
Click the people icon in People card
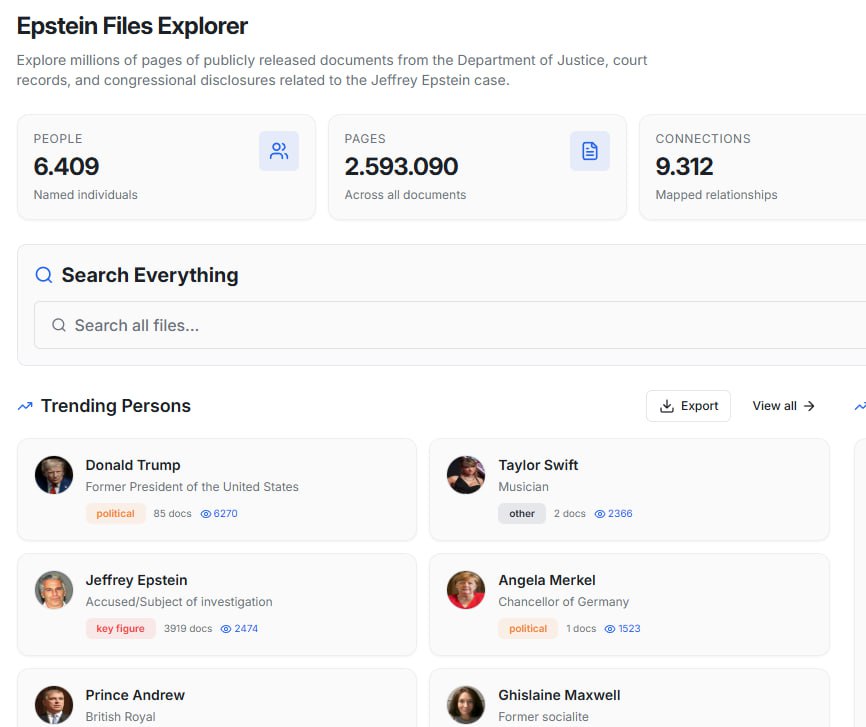pos(279,151)
